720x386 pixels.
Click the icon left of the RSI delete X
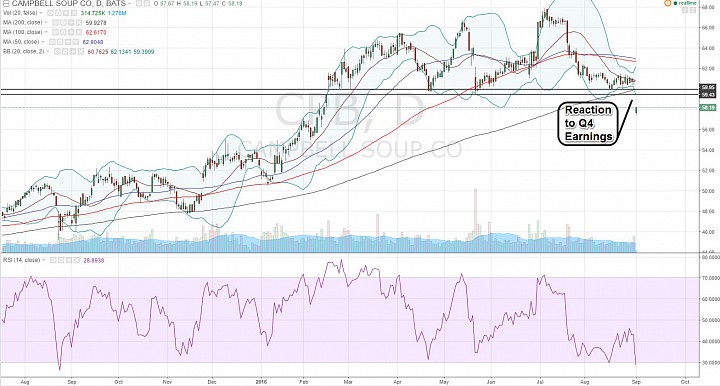coord(68,260)
